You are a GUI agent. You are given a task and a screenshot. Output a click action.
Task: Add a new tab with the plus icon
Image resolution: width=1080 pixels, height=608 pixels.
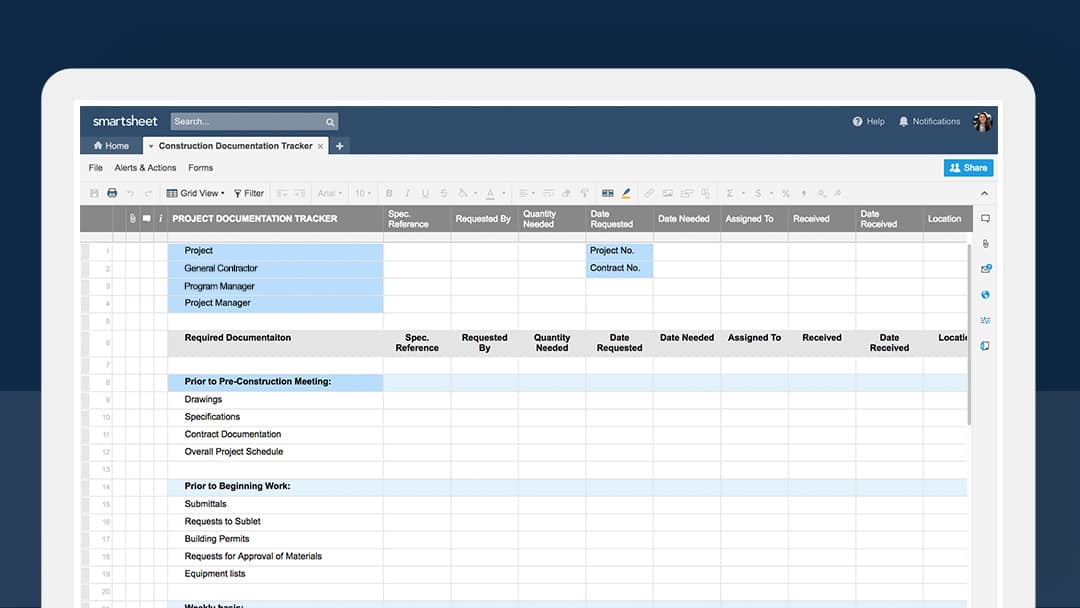pyautogui.click(x=339, y=146)
